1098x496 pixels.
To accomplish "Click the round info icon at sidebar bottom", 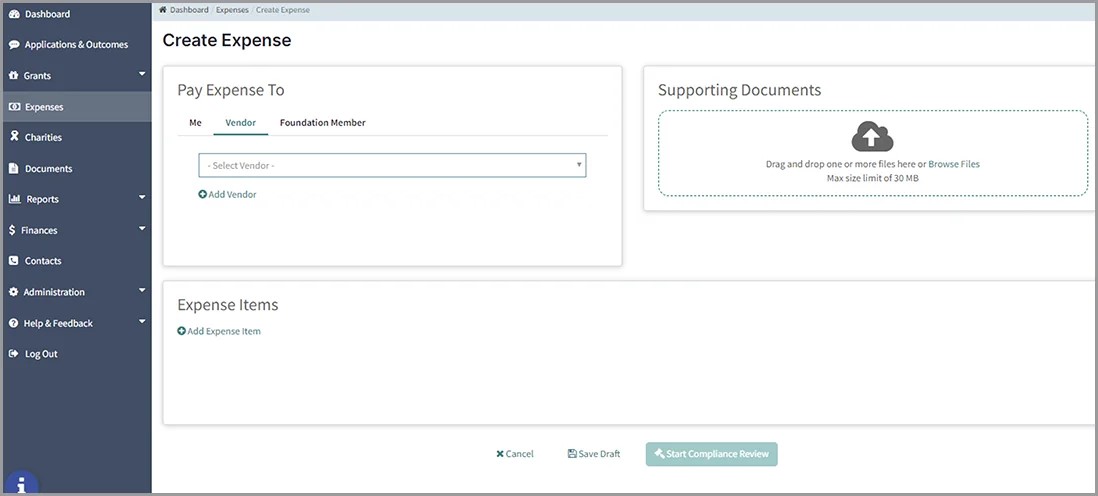I will [x=22, y=483].
